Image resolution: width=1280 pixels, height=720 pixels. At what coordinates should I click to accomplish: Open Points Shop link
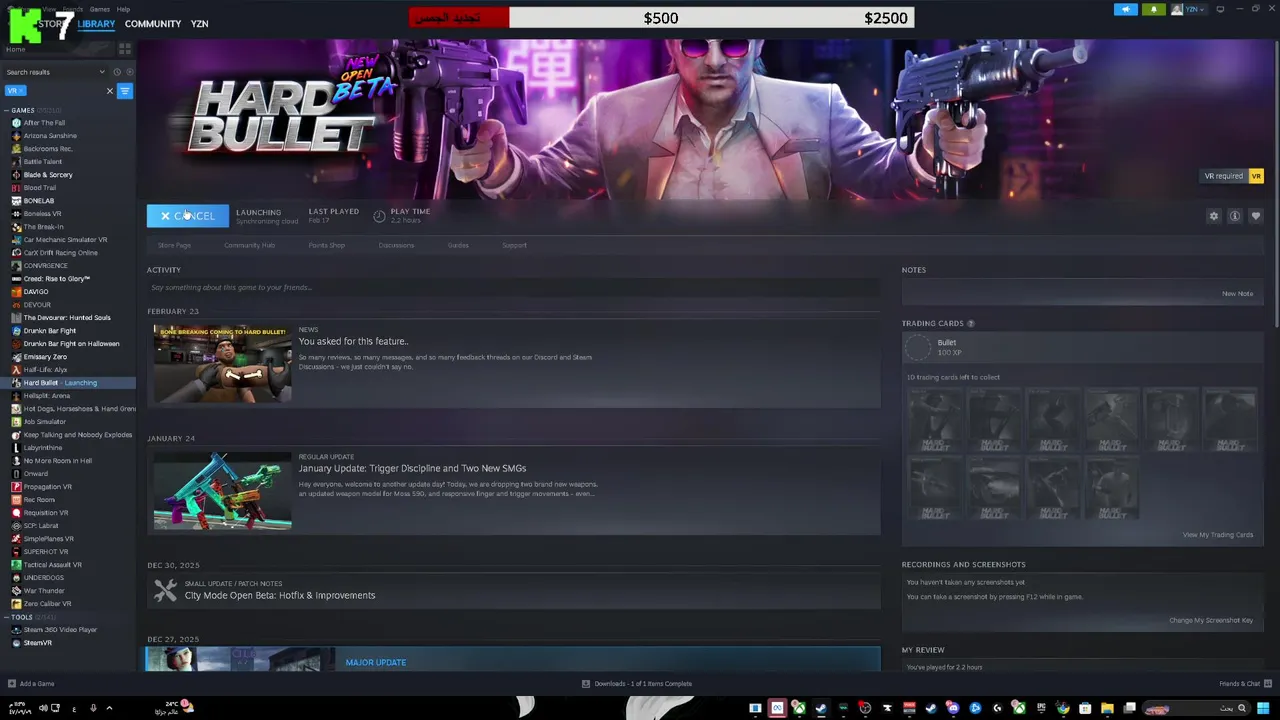coord(327,245)
